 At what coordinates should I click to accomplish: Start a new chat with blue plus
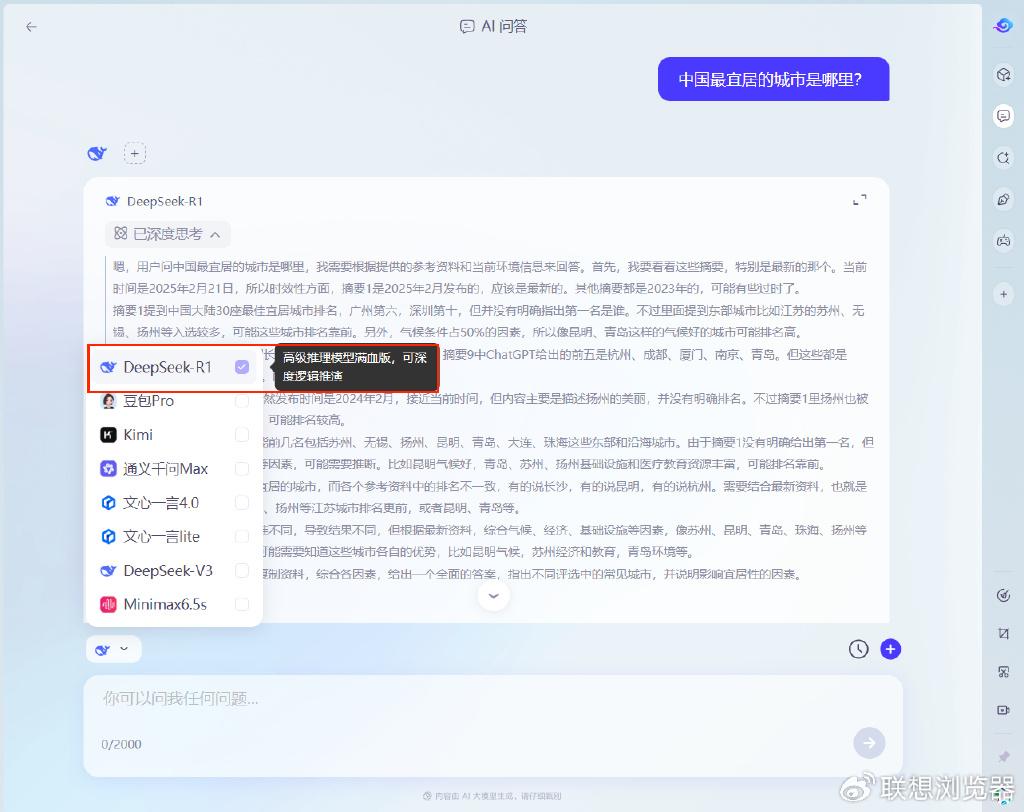click(891, 649)
